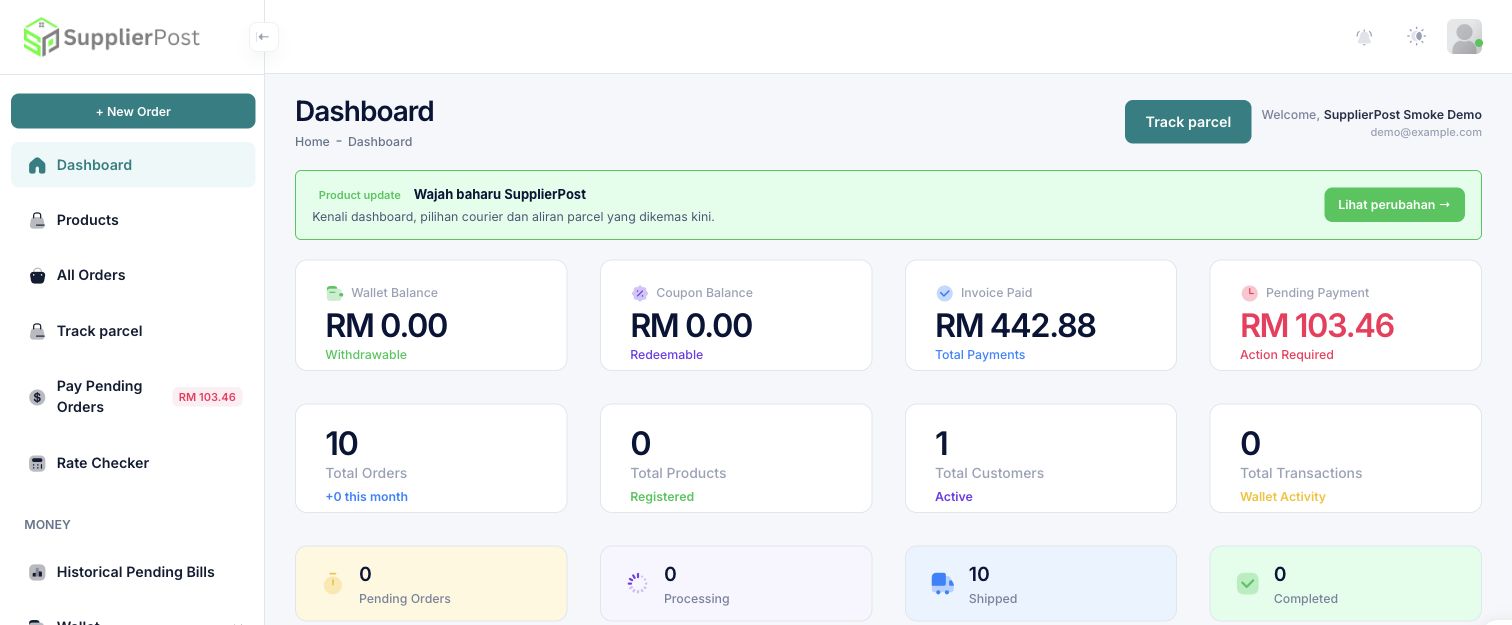Click Wallet Activity label

pyautogui.click(x=1283, y=497)
